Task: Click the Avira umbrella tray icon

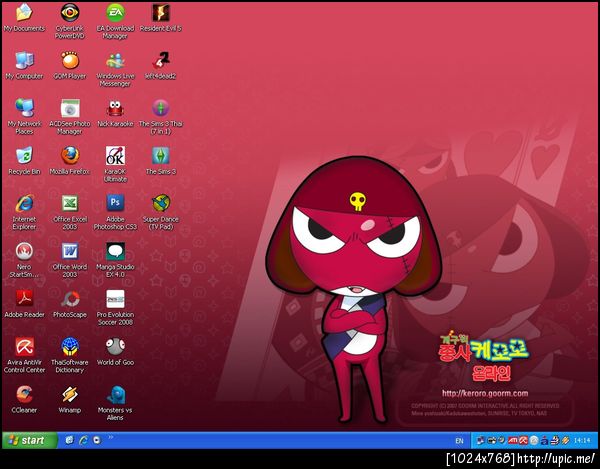Action: tap(523, 441)
